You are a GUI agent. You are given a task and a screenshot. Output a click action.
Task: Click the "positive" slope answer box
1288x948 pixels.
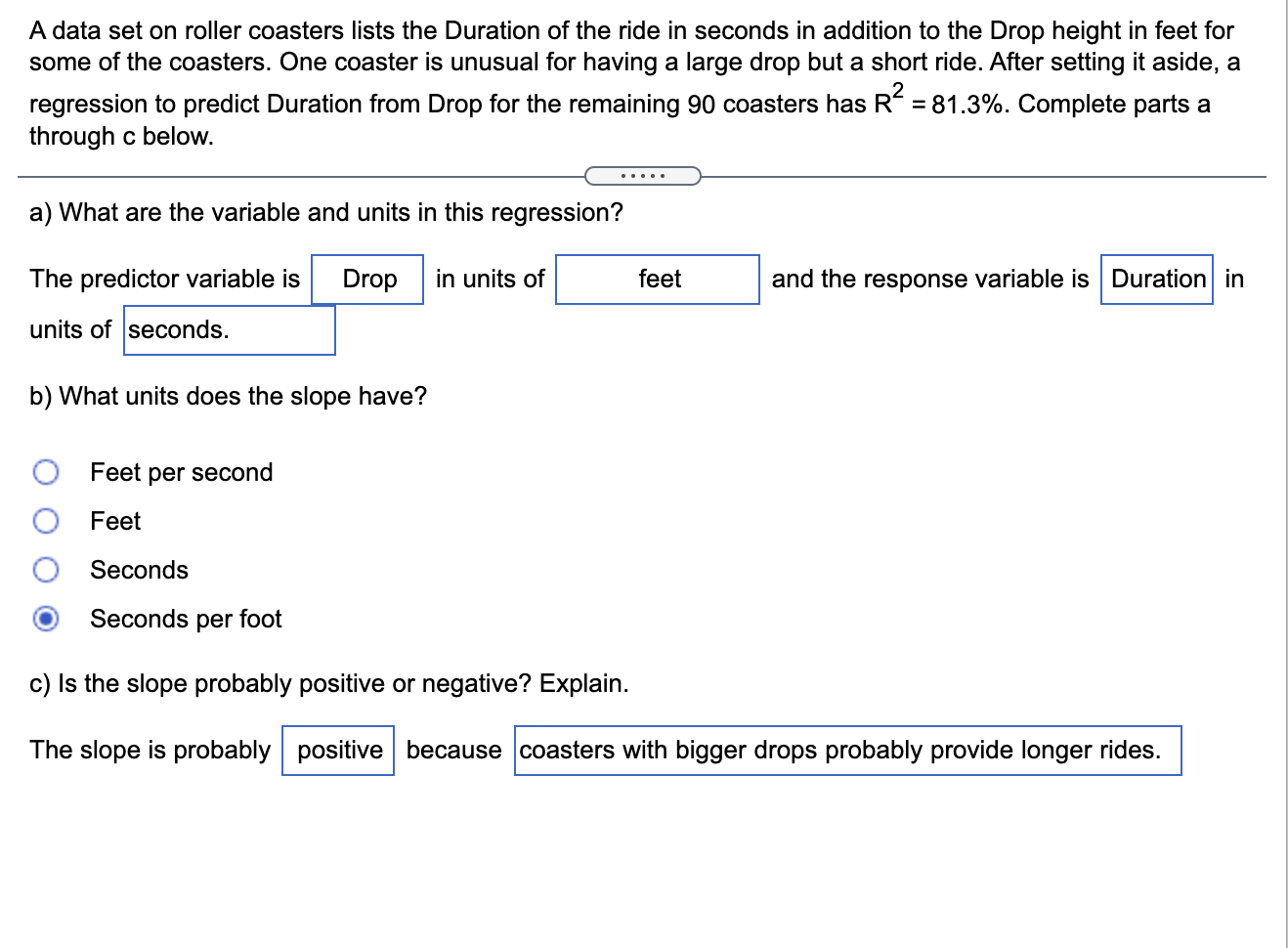[337, 751]
